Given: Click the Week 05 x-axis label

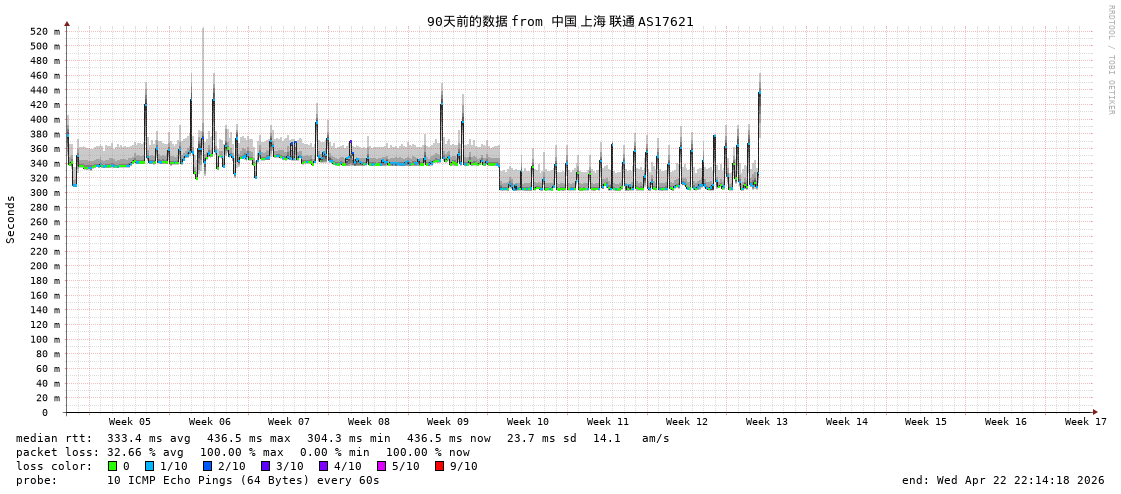Looking at the screenshot, I should coord(130,422).
